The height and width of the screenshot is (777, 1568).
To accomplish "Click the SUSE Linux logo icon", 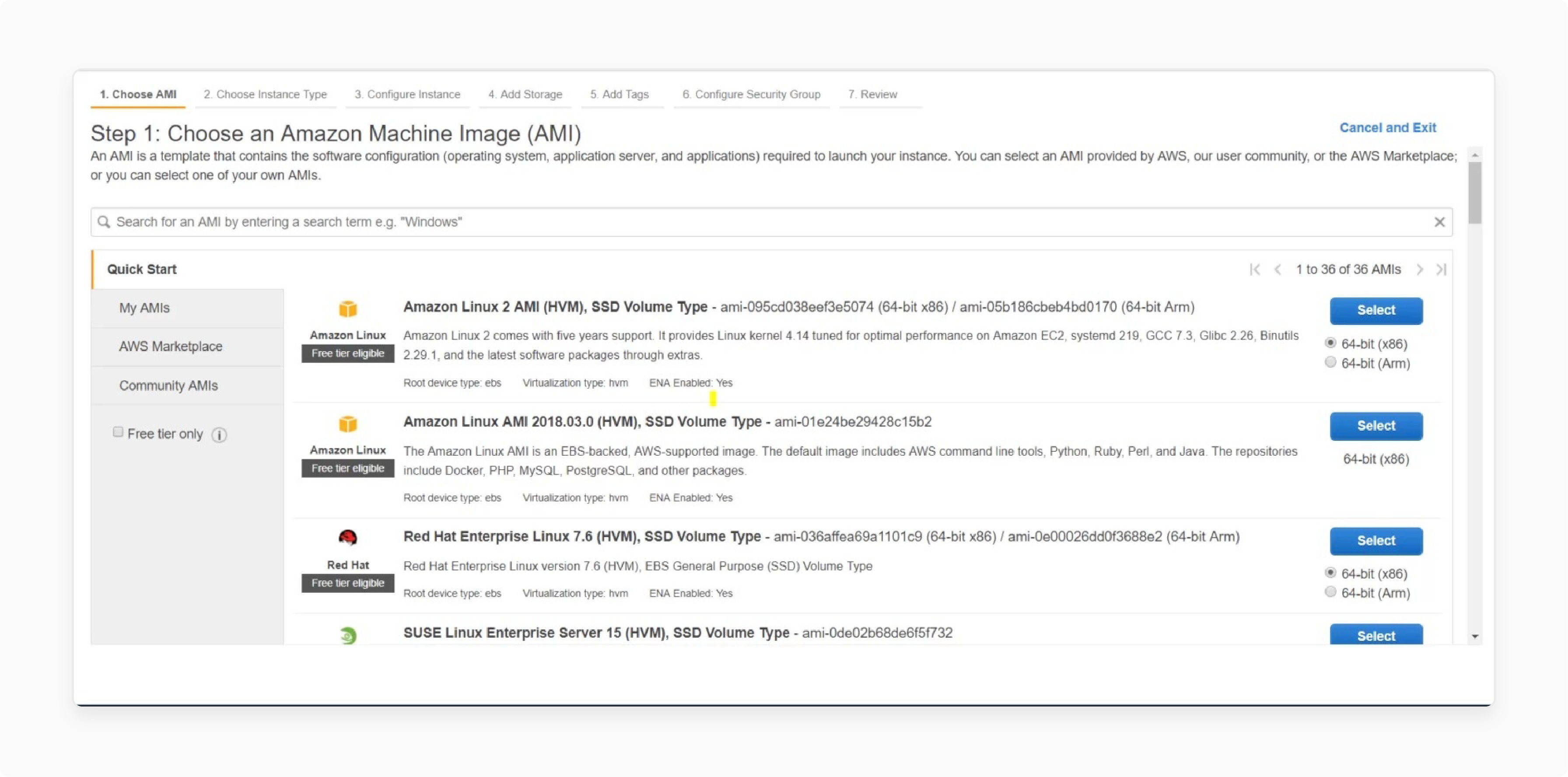I will (347, 635).
